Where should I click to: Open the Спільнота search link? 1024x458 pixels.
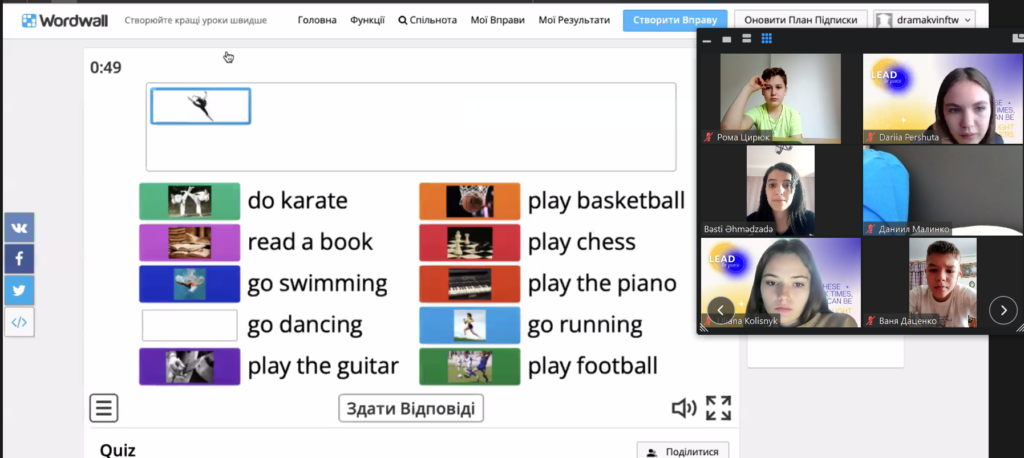(427, 20)
